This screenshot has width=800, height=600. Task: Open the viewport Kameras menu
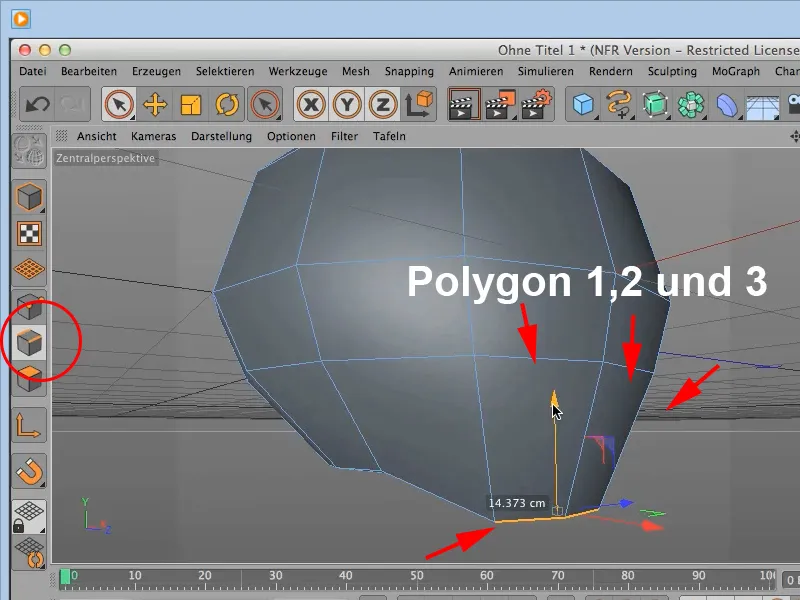tap(153, 136)
